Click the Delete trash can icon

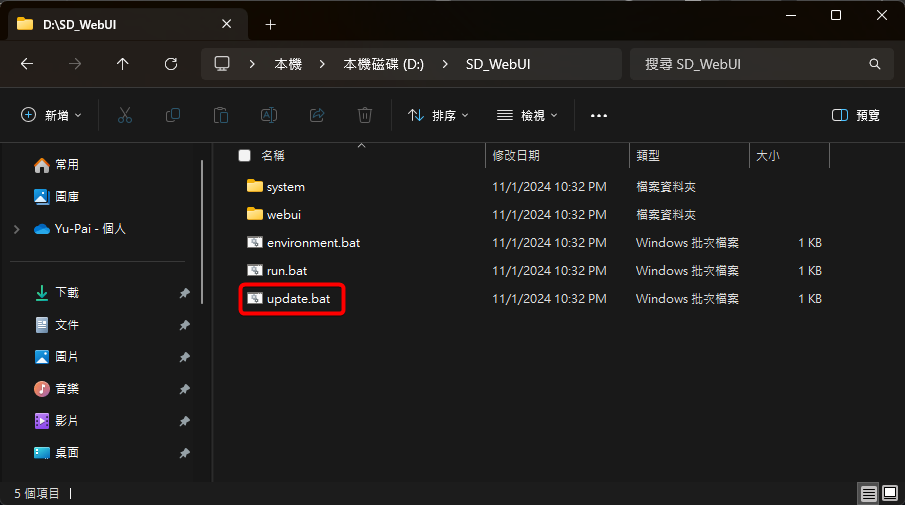click(x=365, y=115)
